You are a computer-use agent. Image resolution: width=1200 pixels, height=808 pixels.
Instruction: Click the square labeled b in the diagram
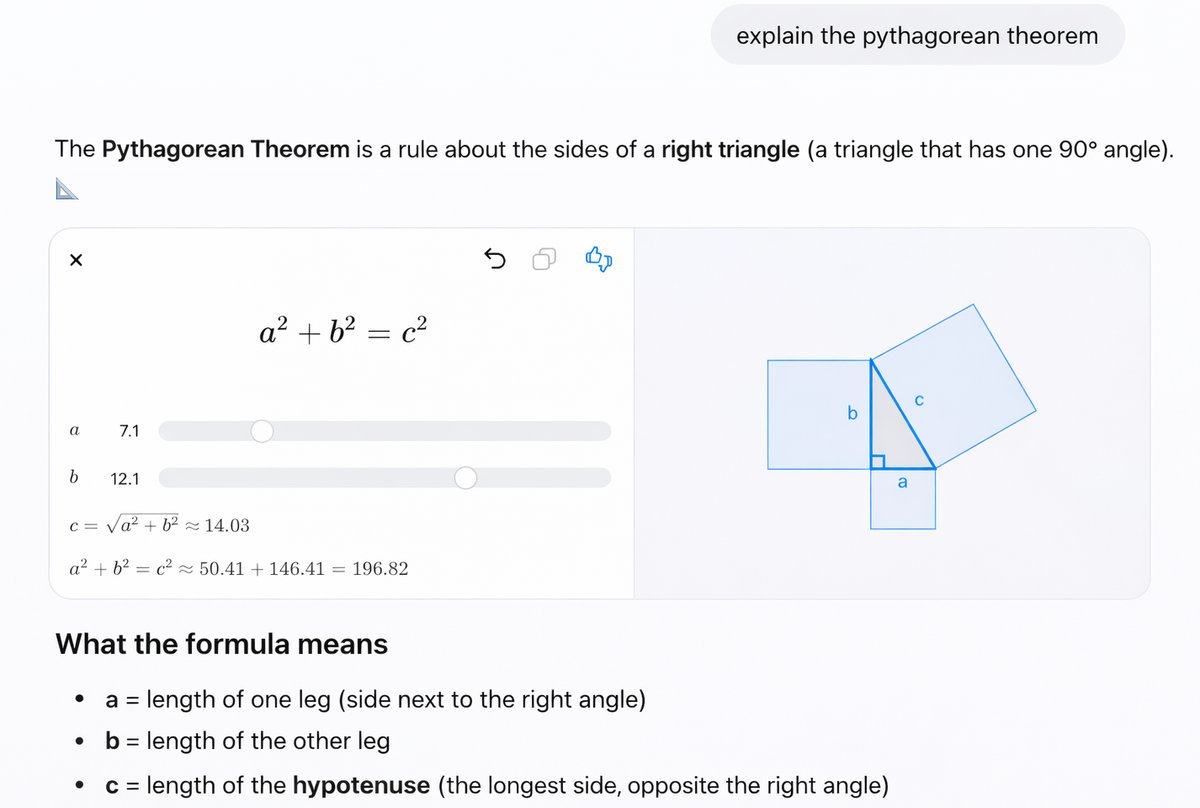pos(820,412)
